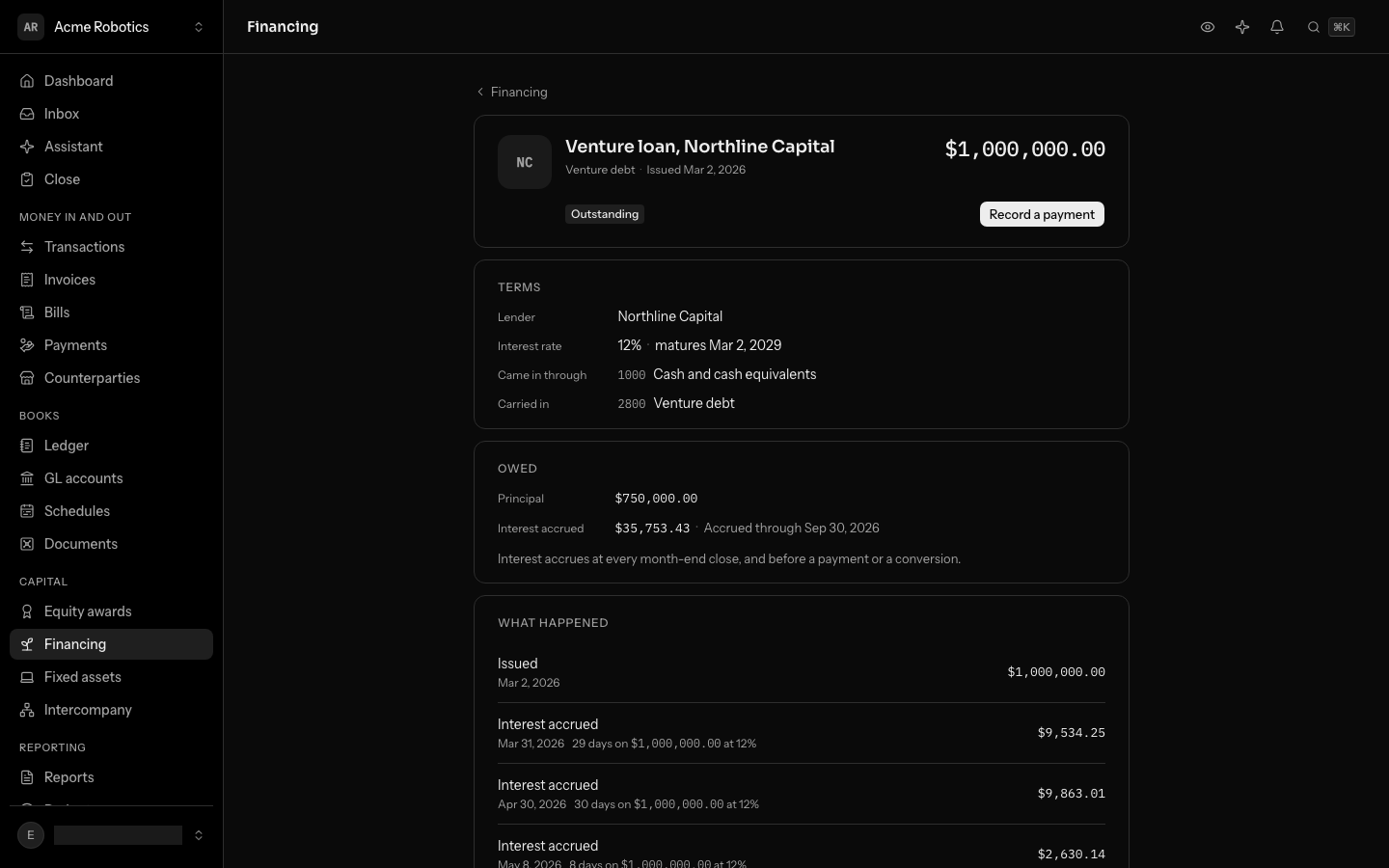Click the Outstanding status badge
The image size is (1389, 868).
[605, 214]
